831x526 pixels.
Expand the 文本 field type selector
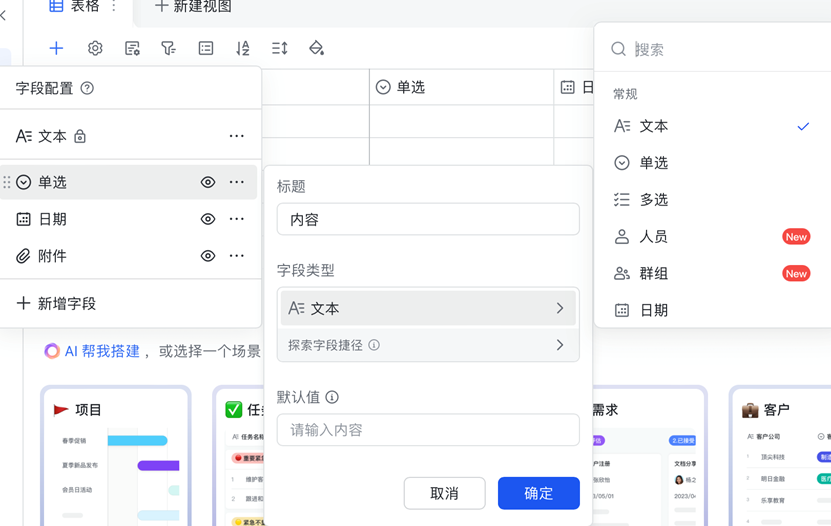pos(428,308)
